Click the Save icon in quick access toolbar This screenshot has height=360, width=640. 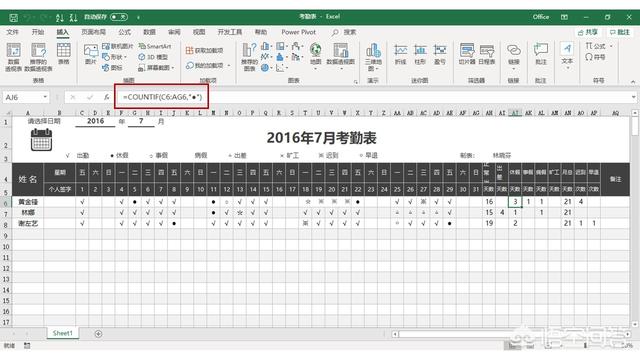click(x=13, y=18)
